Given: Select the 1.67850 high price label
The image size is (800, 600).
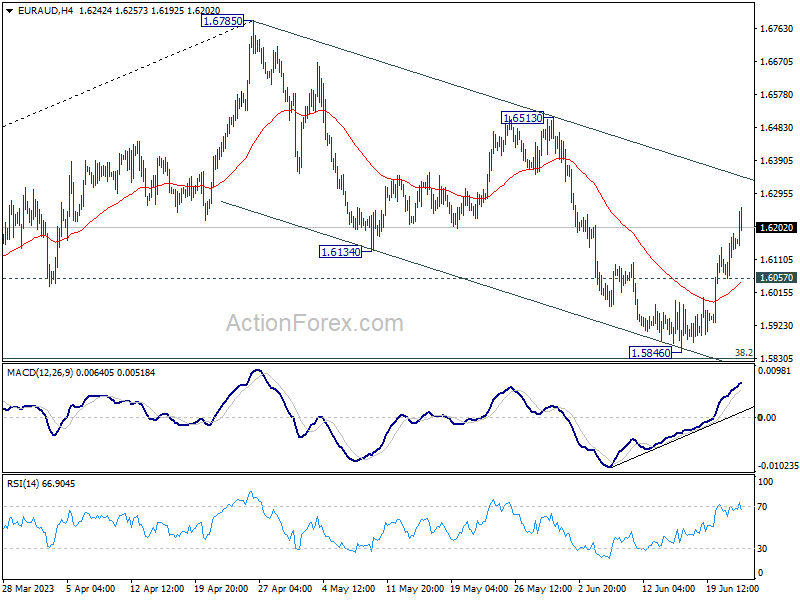Looking at the screenshot, I should point(222,21).
